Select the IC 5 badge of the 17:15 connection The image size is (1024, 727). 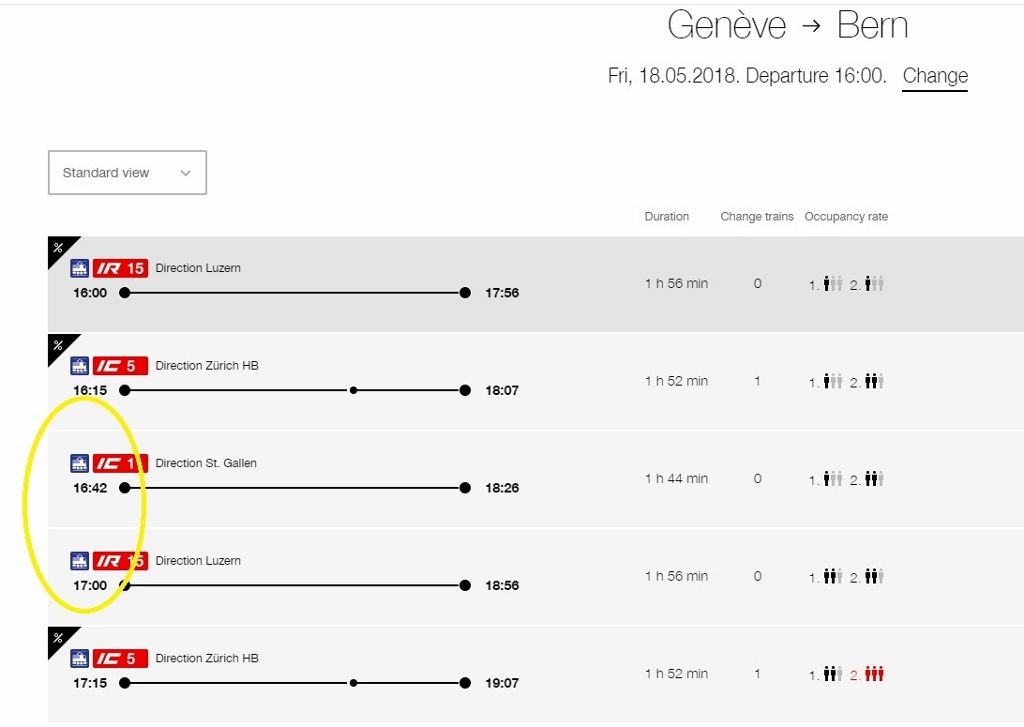[x=120, y=658]
